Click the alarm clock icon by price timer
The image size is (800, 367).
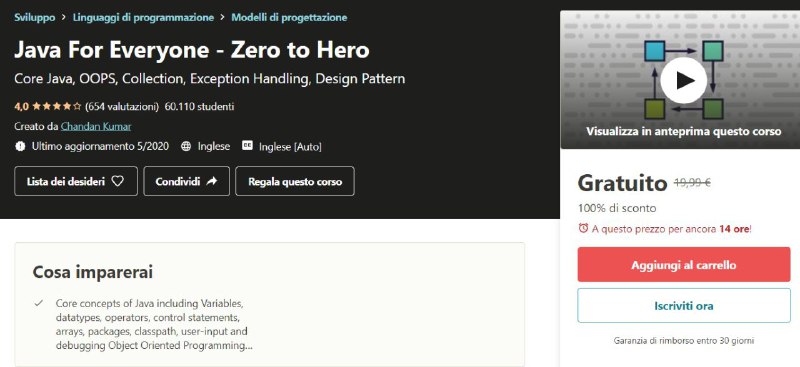tap(583, 229)
